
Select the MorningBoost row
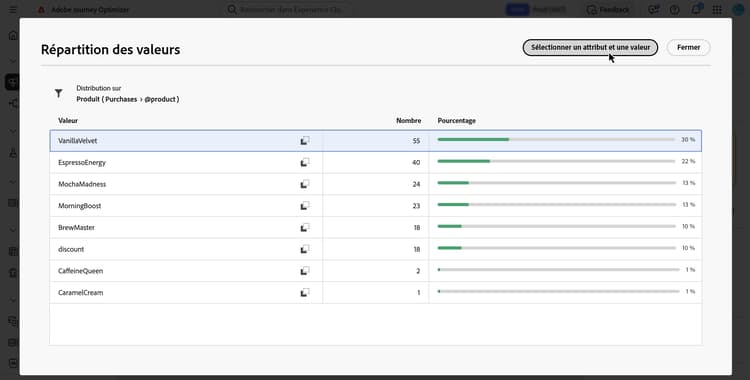[x=375, y=206]
